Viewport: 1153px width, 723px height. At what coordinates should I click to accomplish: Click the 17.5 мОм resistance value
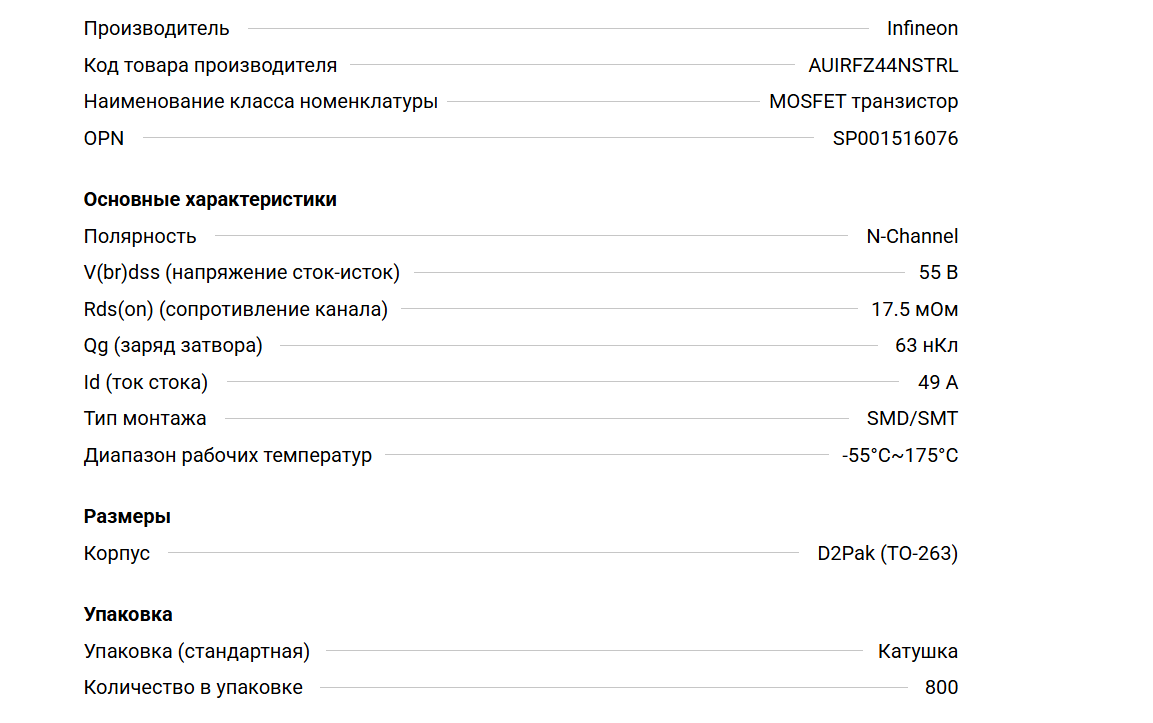click(x=914, y=310)
